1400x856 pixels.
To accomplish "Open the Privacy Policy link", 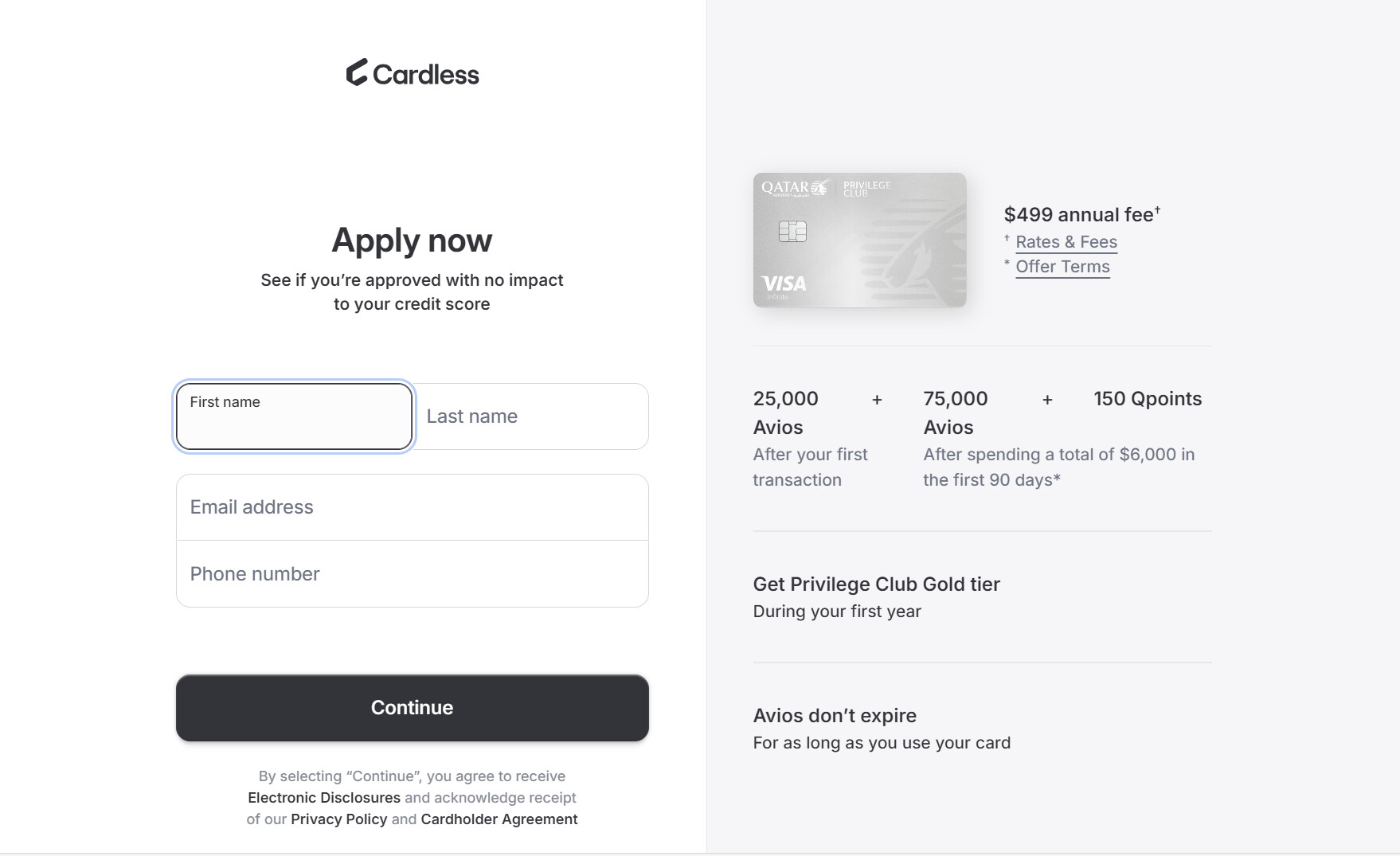I will [x=338, y=819].
